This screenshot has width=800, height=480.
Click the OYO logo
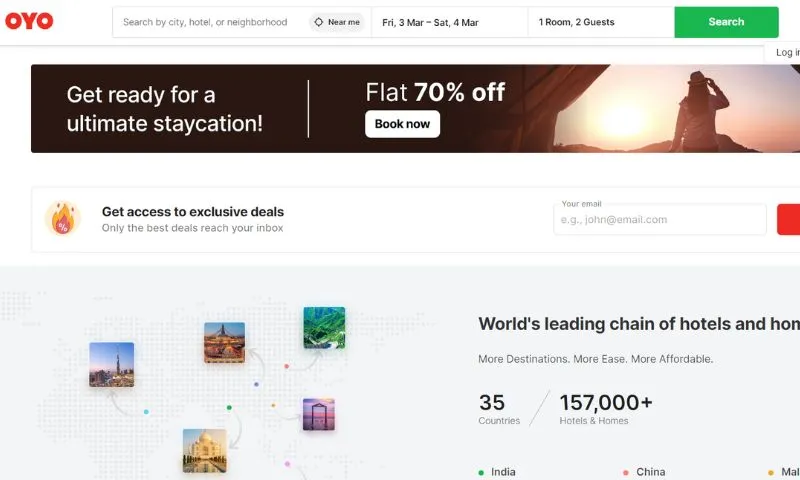[x=29, y=21]
